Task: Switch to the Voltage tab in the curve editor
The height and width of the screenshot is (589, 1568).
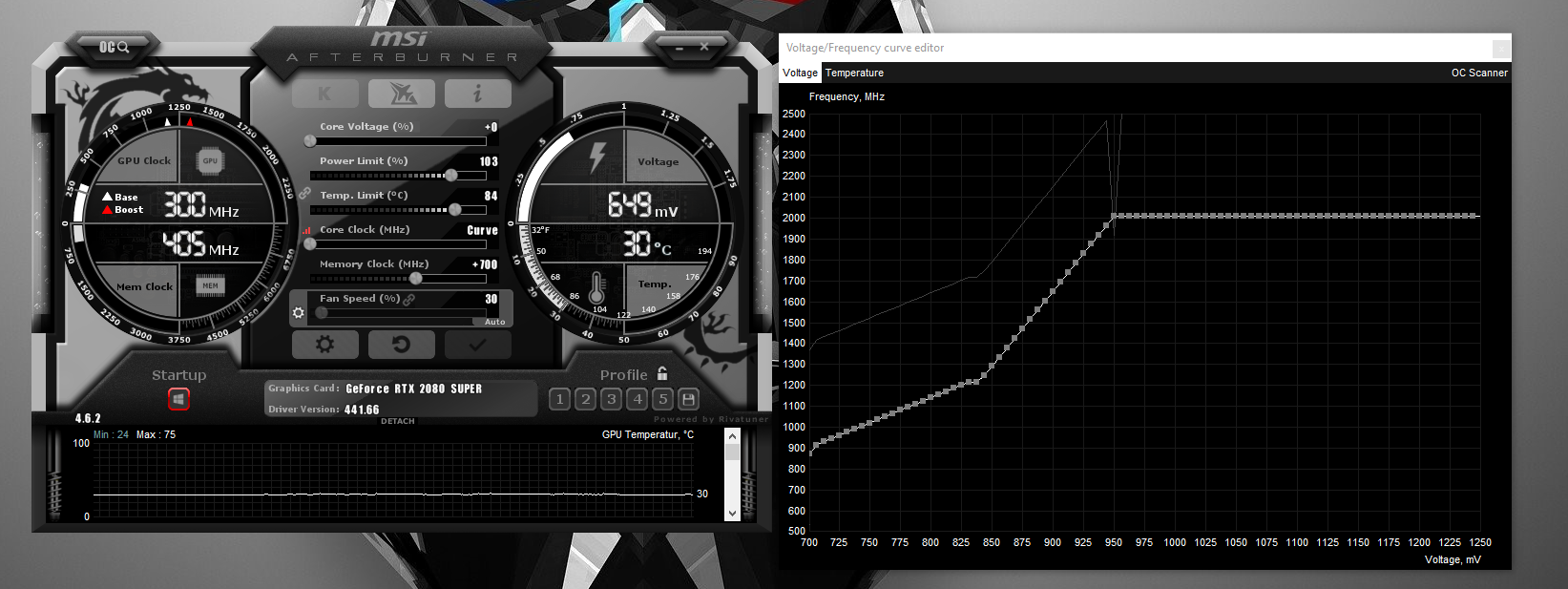Action: click(800, 73)
